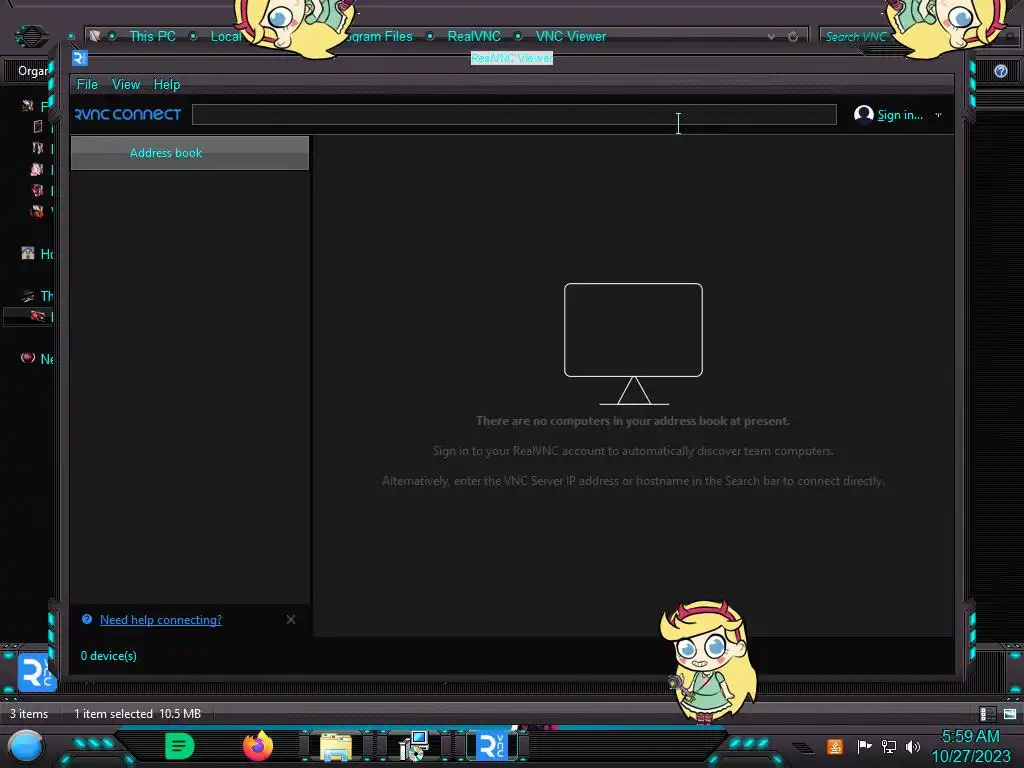The width and height of the screenshot is (1024, 768).
Task: Click the monitor placeholder illustration
Action: (633, 344)
